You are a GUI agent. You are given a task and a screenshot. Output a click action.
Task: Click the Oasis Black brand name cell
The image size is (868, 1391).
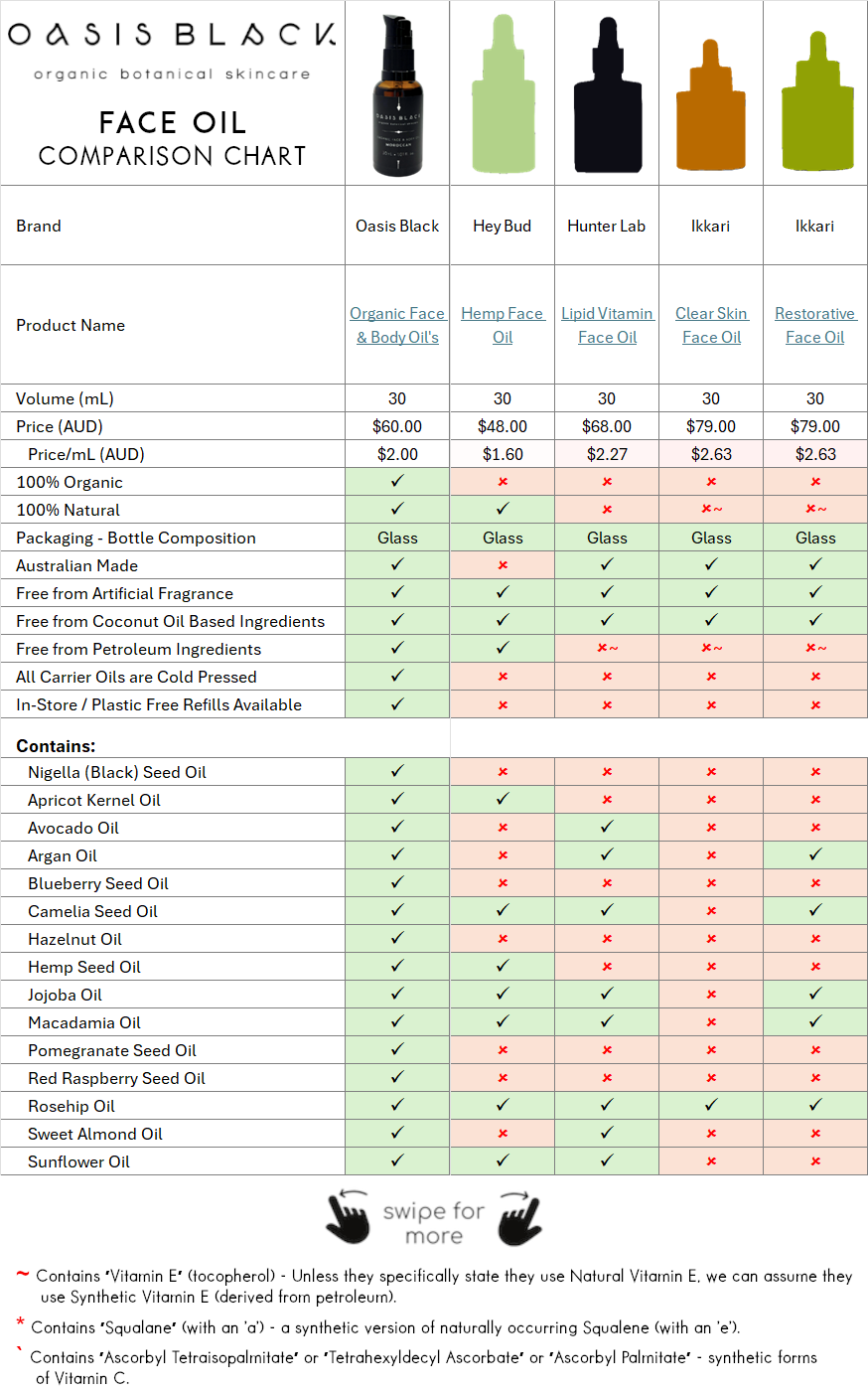point(397,226)
